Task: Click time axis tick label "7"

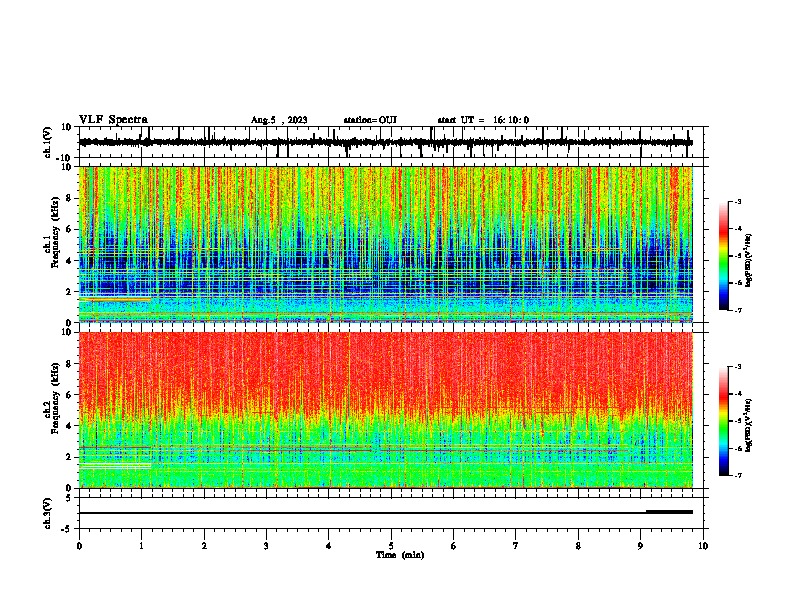Action: 516,546
